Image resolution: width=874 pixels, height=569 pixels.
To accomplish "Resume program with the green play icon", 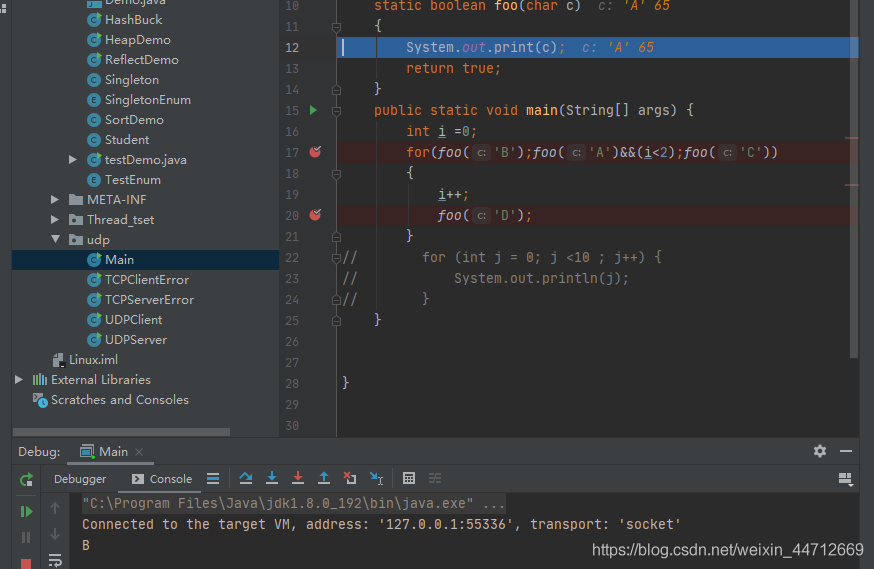I will (x=27, y=512).
